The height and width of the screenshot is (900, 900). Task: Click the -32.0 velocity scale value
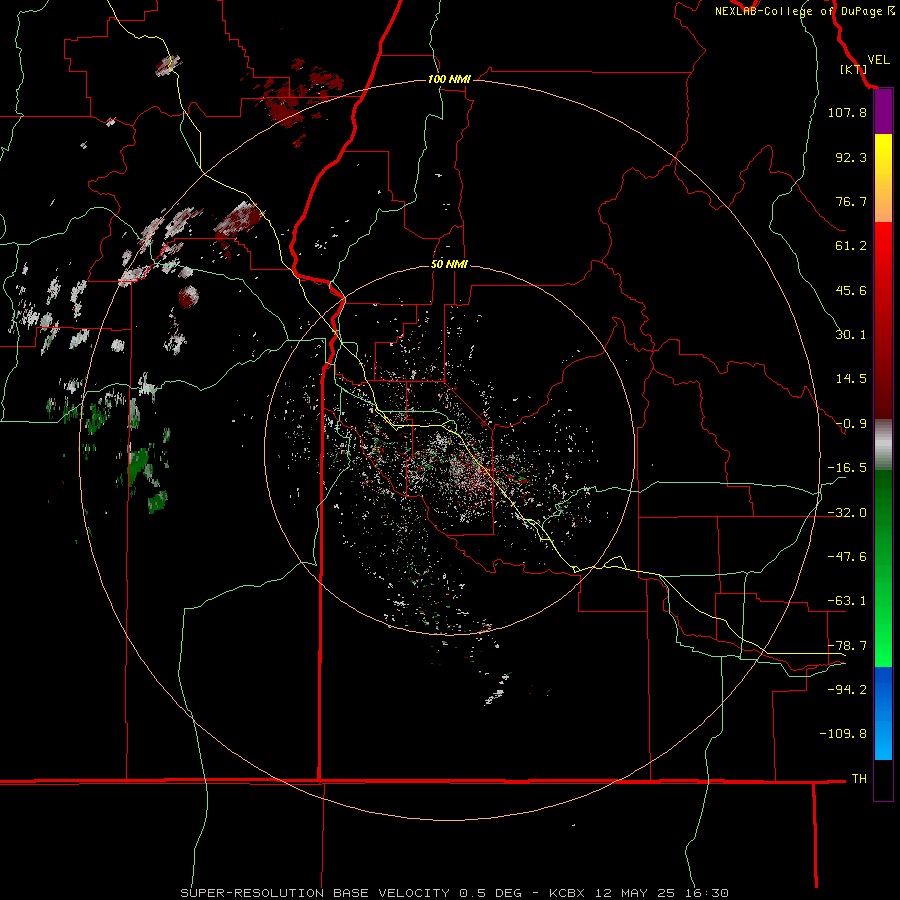point(847,513)
